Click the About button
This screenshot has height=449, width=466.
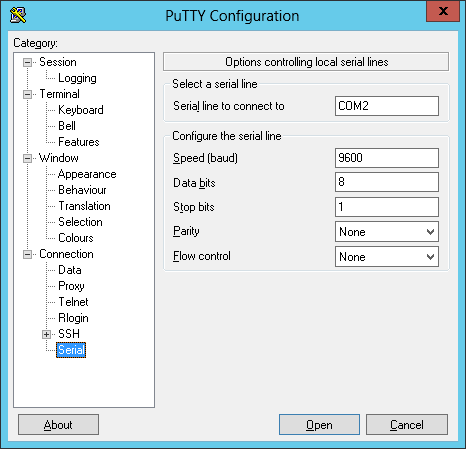[x=58, y=425]
